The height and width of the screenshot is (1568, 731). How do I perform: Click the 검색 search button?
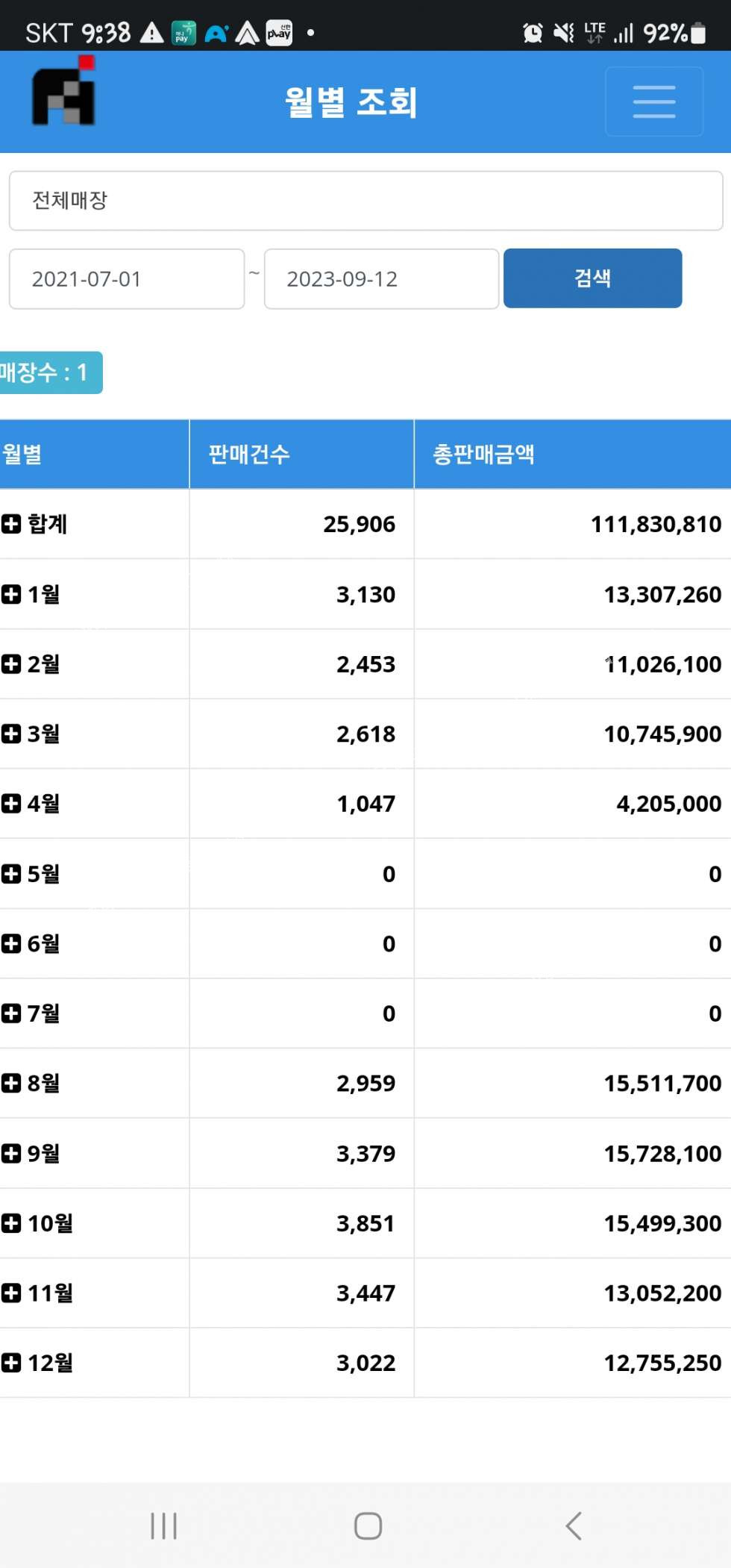(x=592, y=278)
